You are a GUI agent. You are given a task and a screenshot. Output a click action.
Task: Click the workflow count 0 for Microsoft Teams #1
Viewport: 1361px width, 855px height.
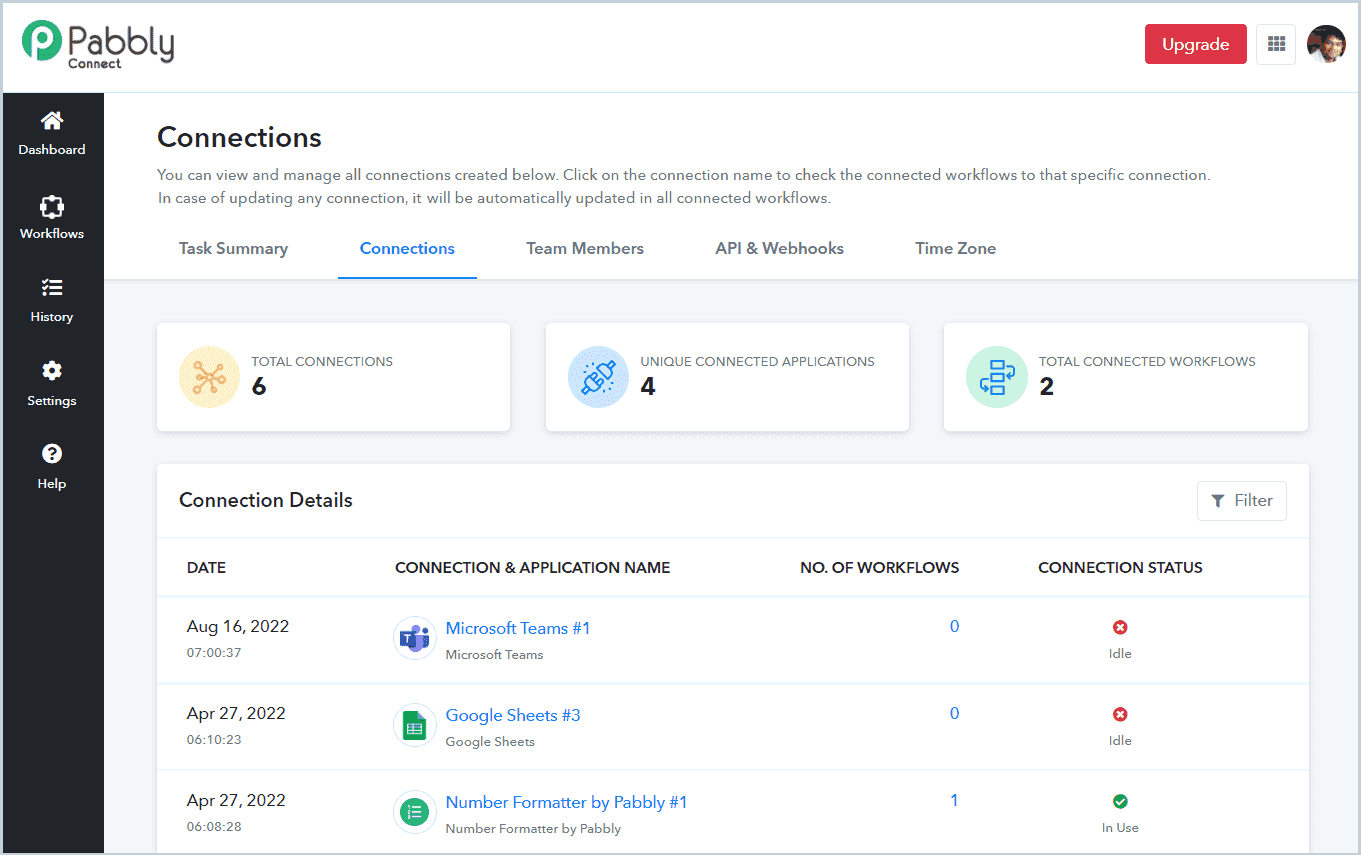click(954, 626)
